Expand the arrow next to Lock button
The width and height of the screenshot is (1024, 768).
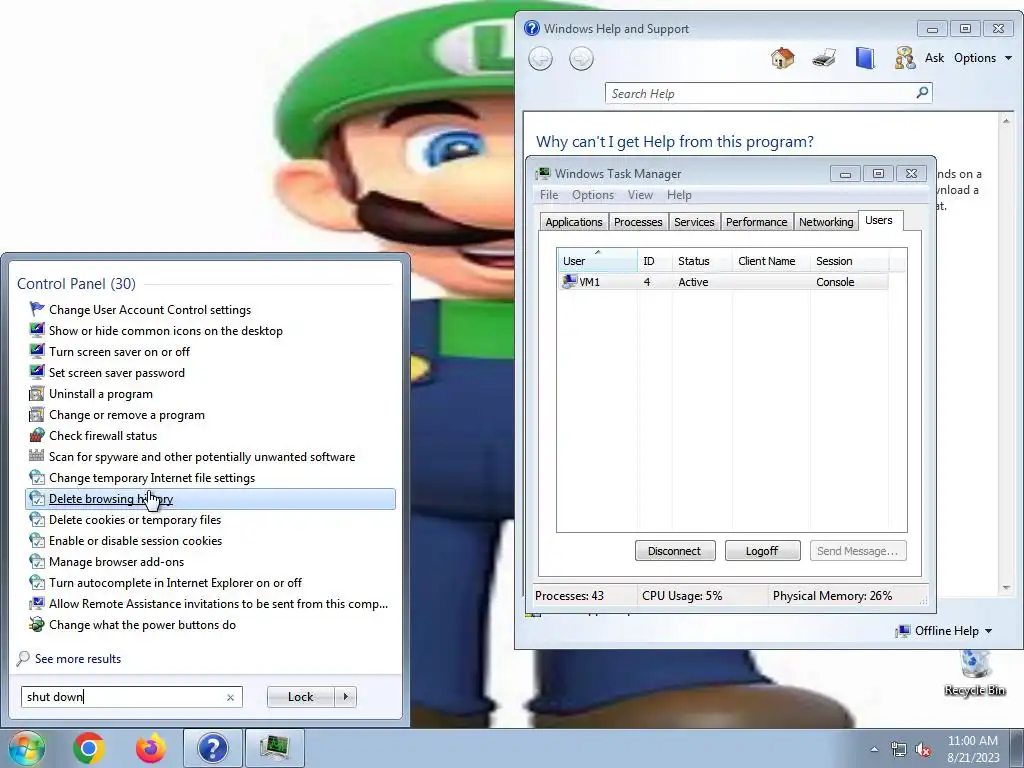345,697
